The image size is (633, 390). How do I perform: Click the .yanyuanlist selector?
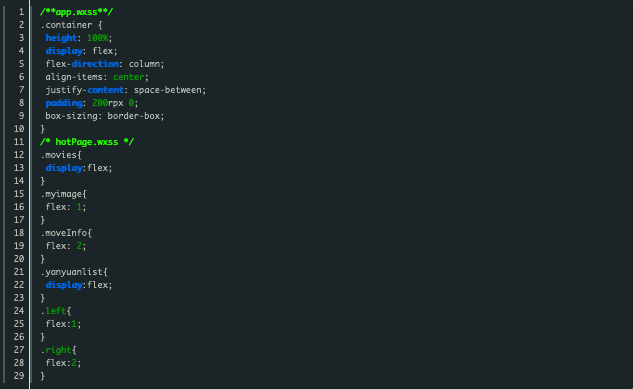click(x=71, y=272)
